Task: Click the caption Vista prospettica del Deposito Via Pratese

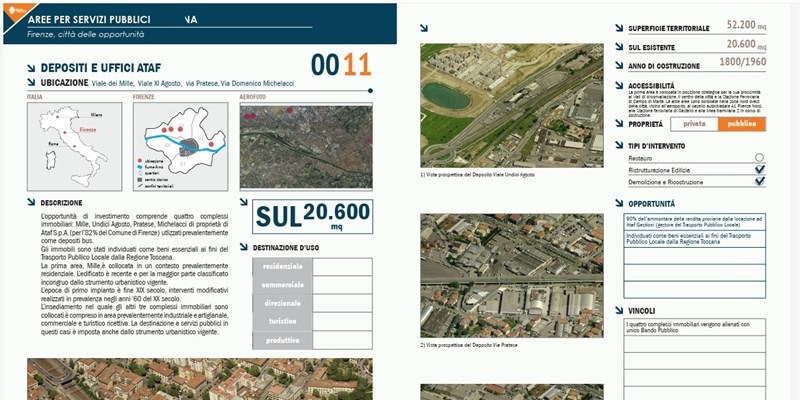Action: click(x=469, y=345)
